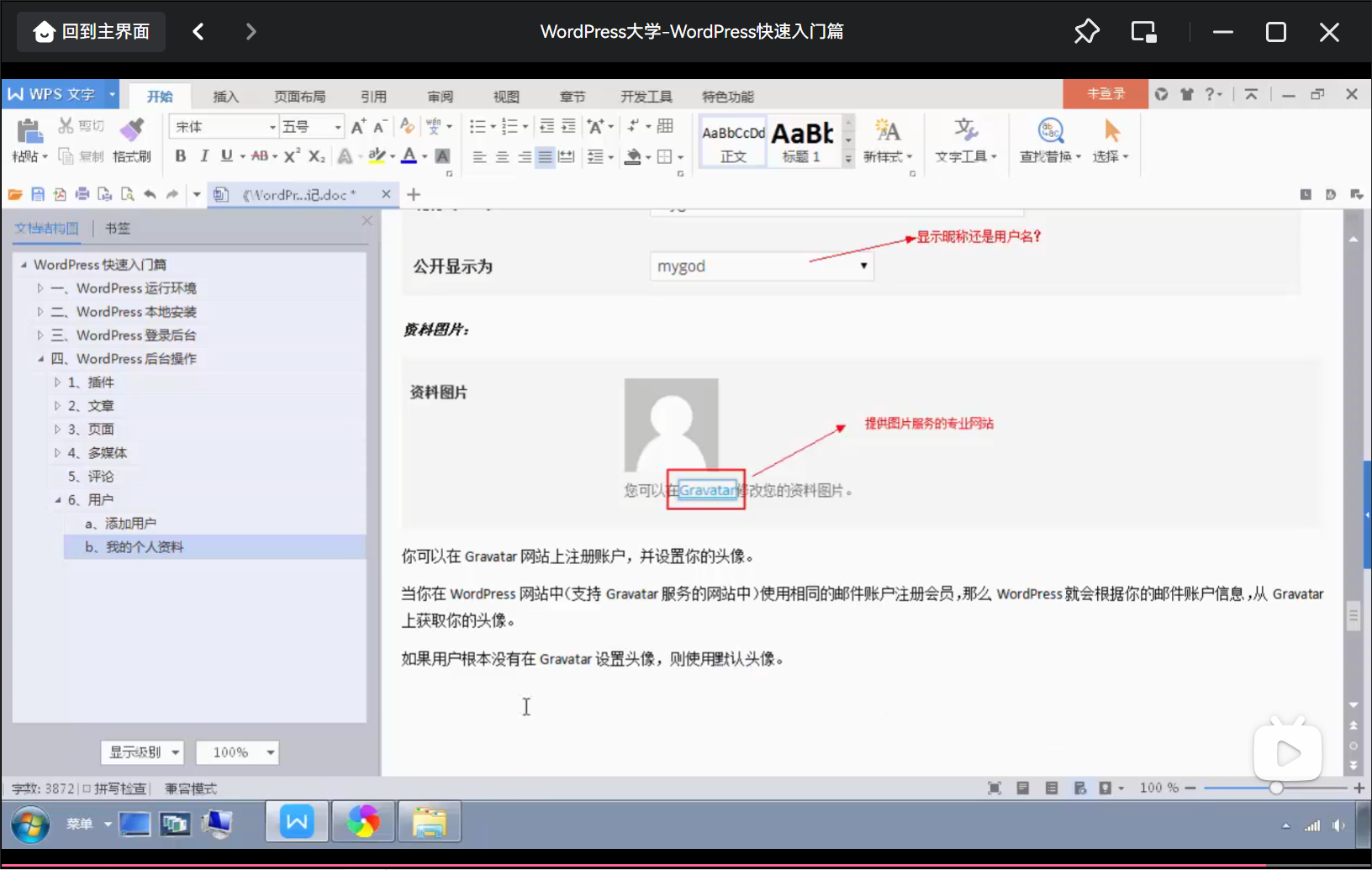Open the Find and Replace tool
This screenshot has height=870, width=1372.
(x=1050, y=140)
